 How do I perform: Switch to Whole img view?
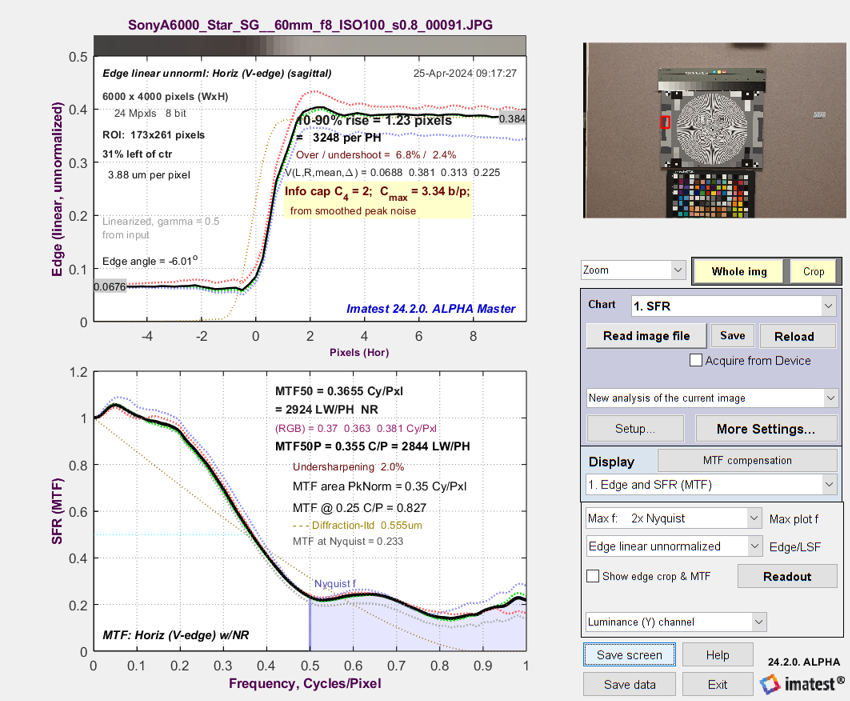point(739,272)
